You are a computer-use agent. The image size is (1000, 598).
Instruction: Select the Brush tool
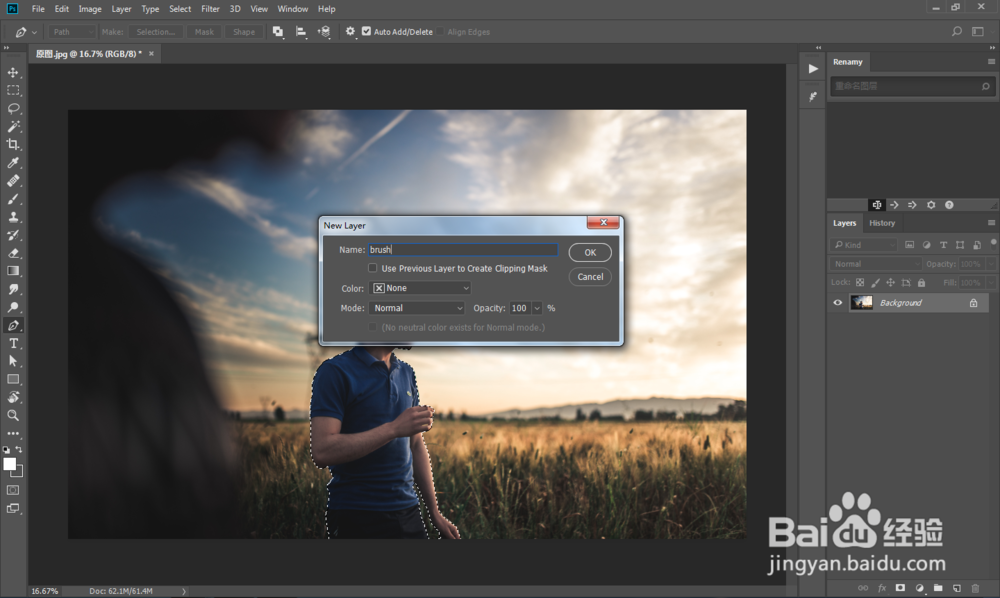[13, 199]
